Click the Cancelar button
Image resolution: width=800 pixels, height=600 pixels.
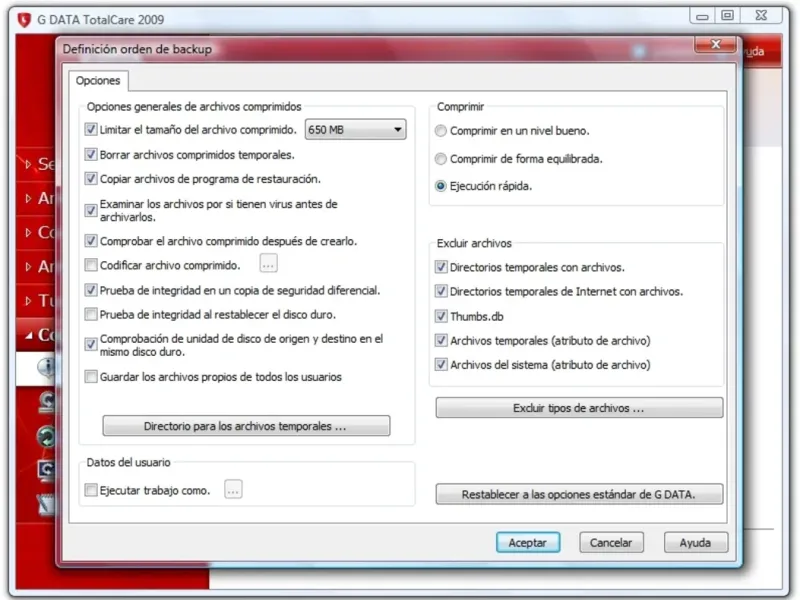click(x=611, y=542)
